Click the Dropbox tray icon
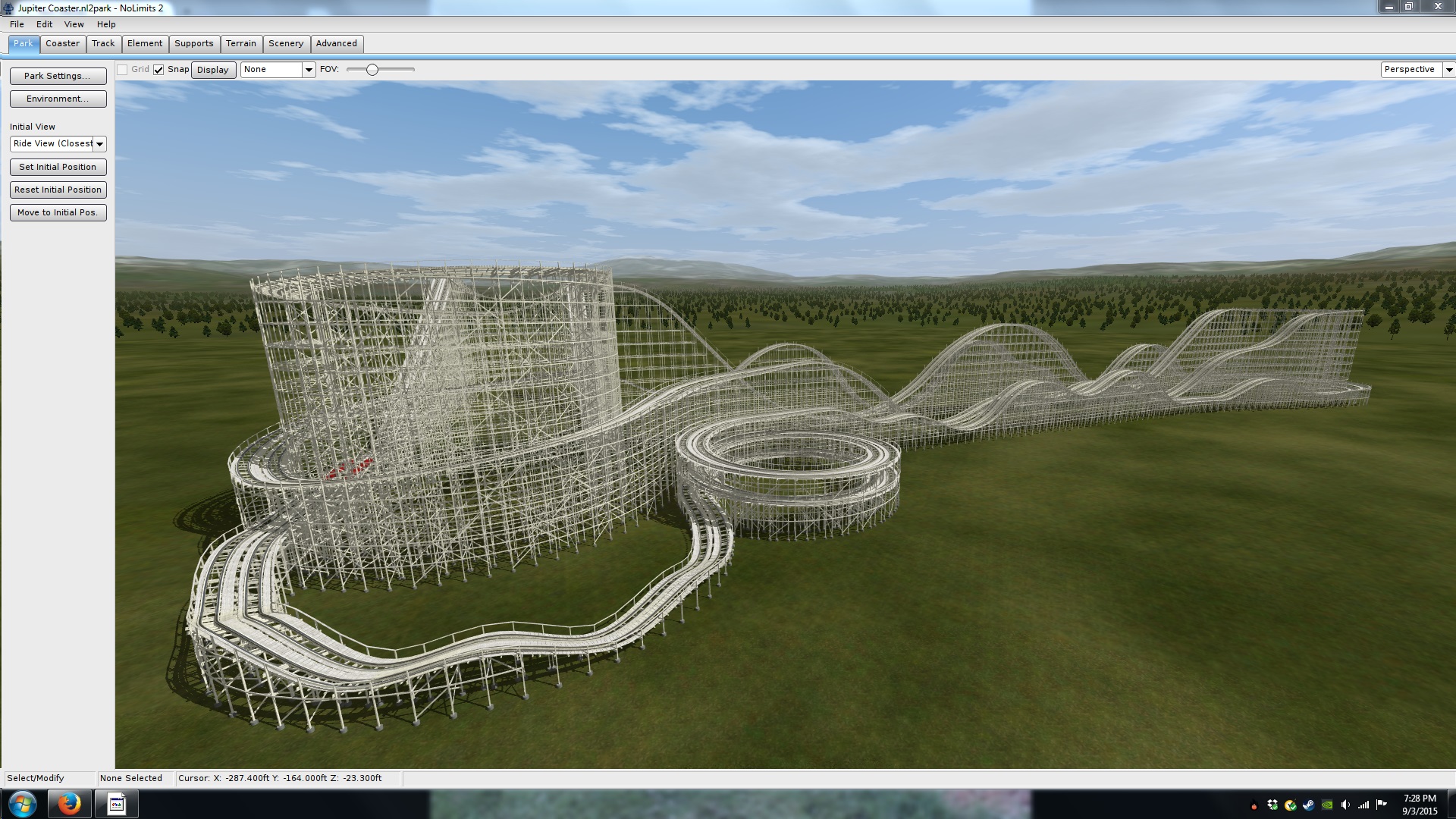The width and height of the screenshot is (1456, 819). (1272, 805)
